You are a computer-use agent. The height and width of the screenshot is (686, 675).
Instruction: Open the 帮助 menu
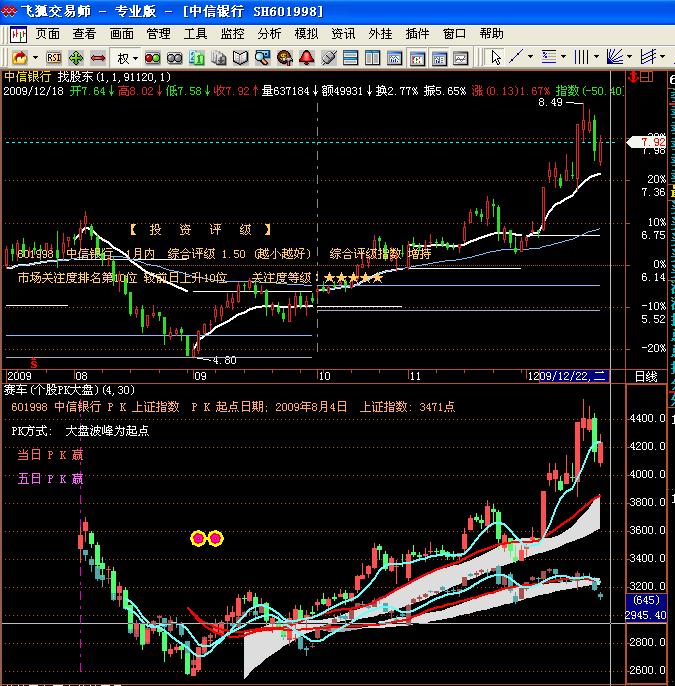491,34
